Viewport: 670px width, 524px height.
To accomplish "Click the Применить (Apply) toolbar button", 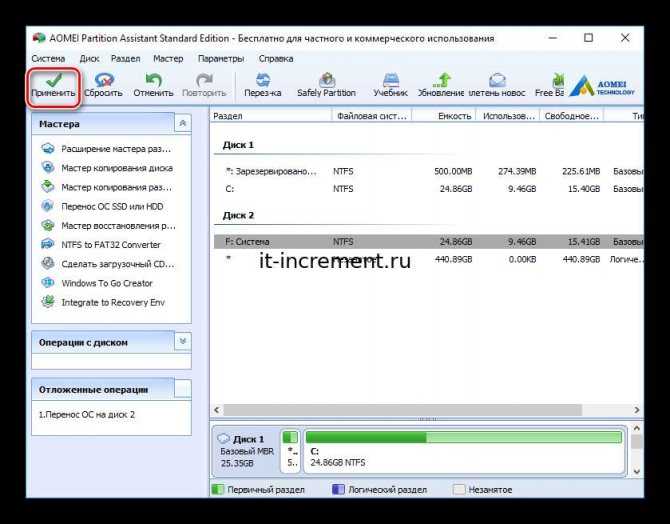I will [53, 86].
